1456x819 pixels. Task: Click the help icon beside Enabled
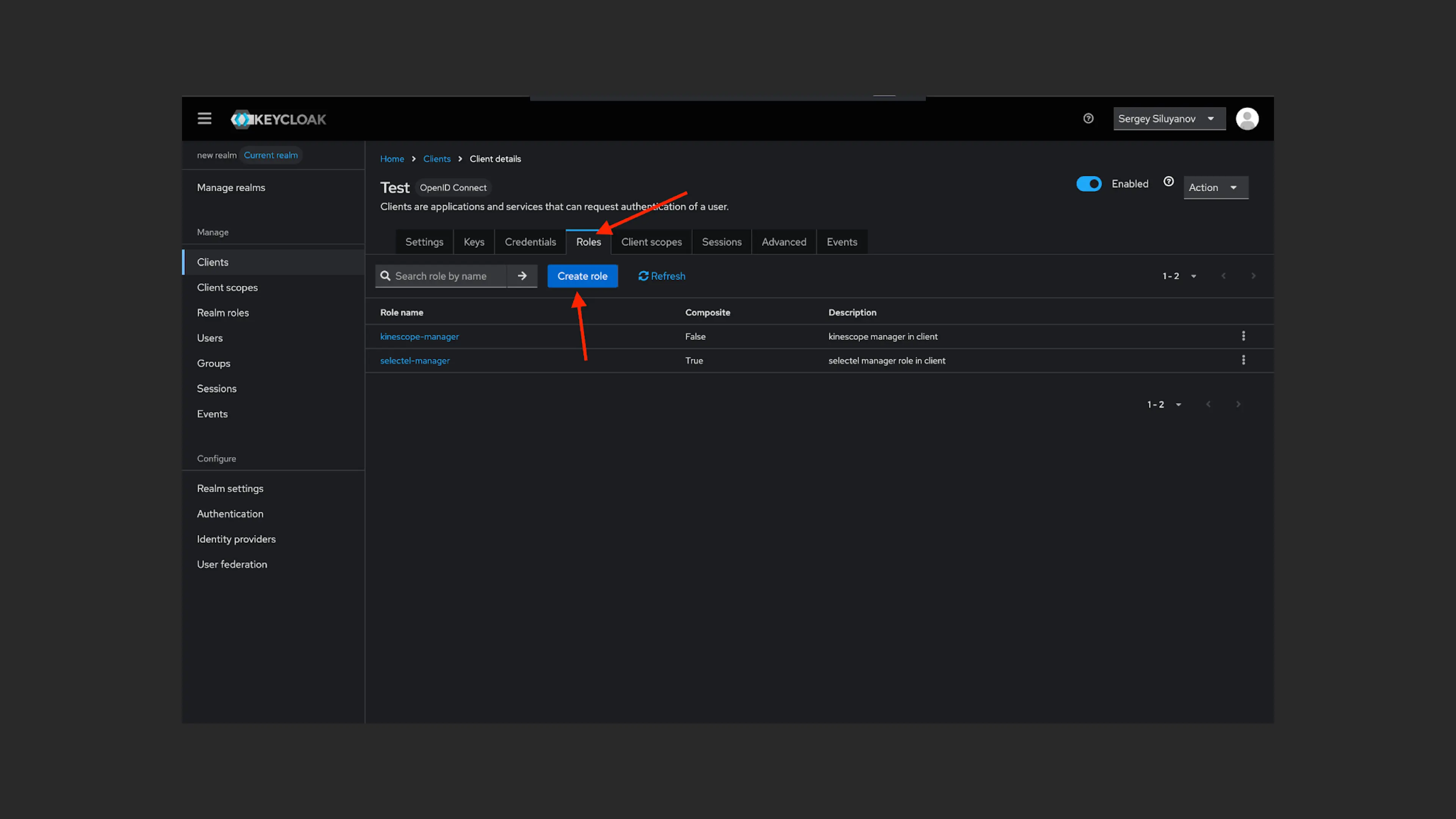coord(1168,182)
